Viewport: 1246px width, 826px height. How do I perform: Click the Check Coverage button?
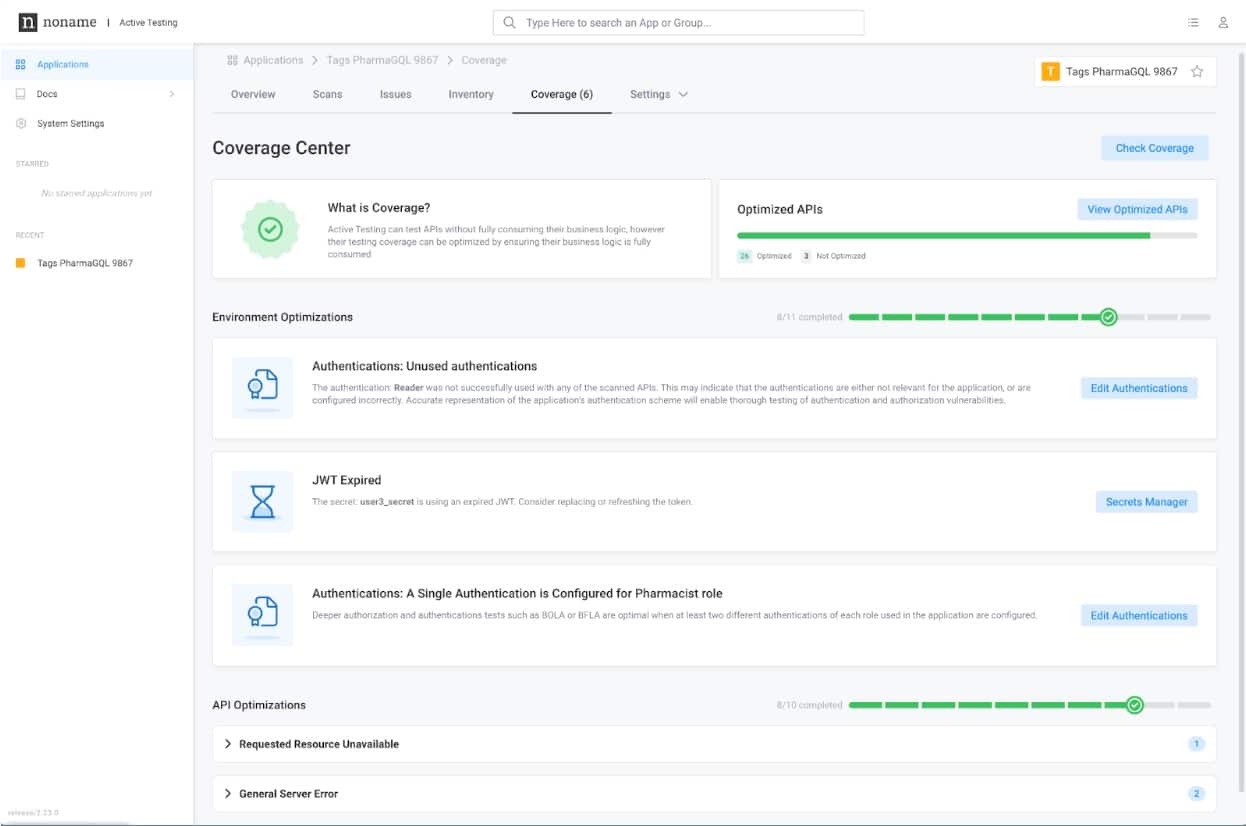tap(1154, 148)
